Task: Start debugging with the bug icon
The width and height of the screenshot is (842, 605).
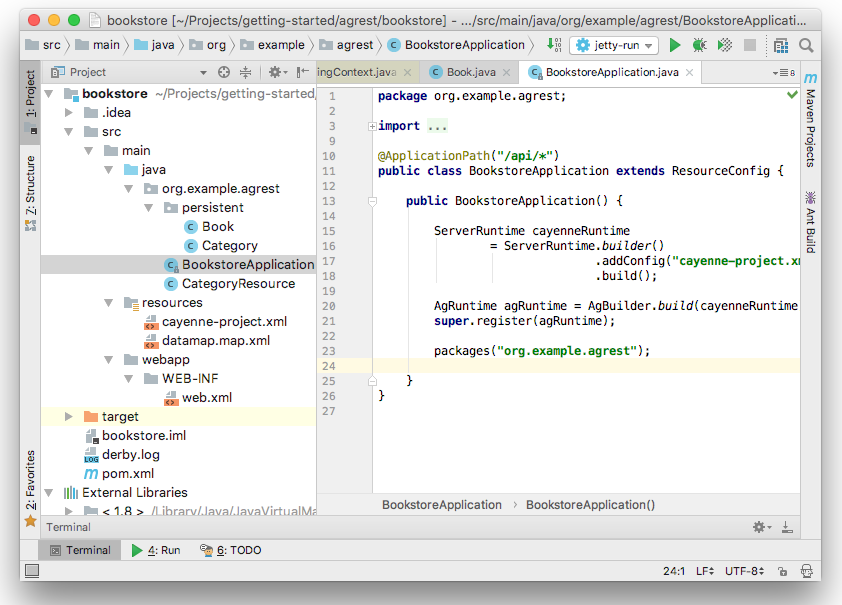Action: (x=699, y=45)
